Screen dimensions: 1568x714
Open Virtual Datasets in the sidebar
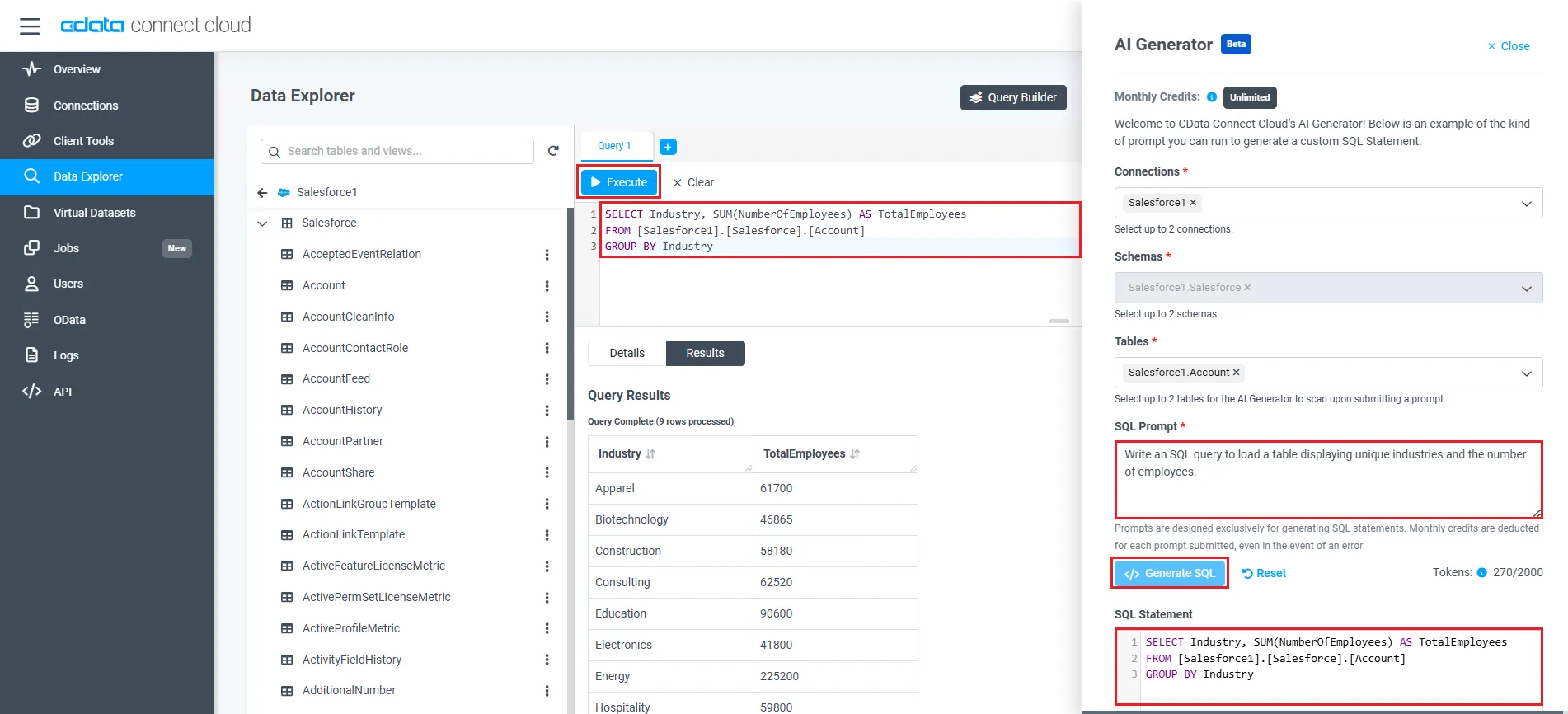(94, 213)
